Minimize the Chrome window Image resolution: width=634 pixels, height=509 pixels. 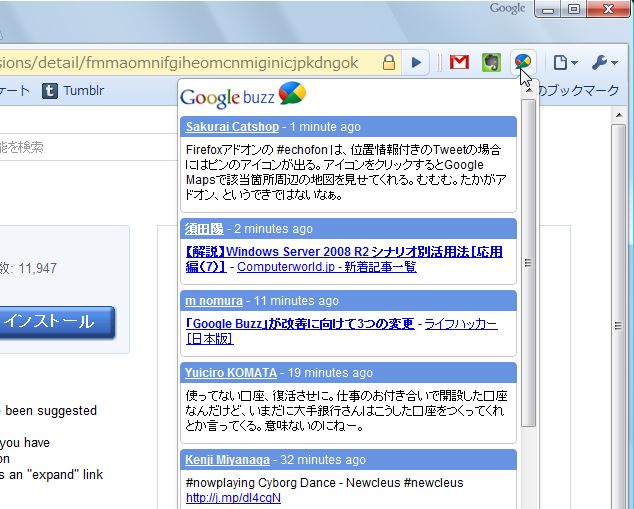[548, 10]
